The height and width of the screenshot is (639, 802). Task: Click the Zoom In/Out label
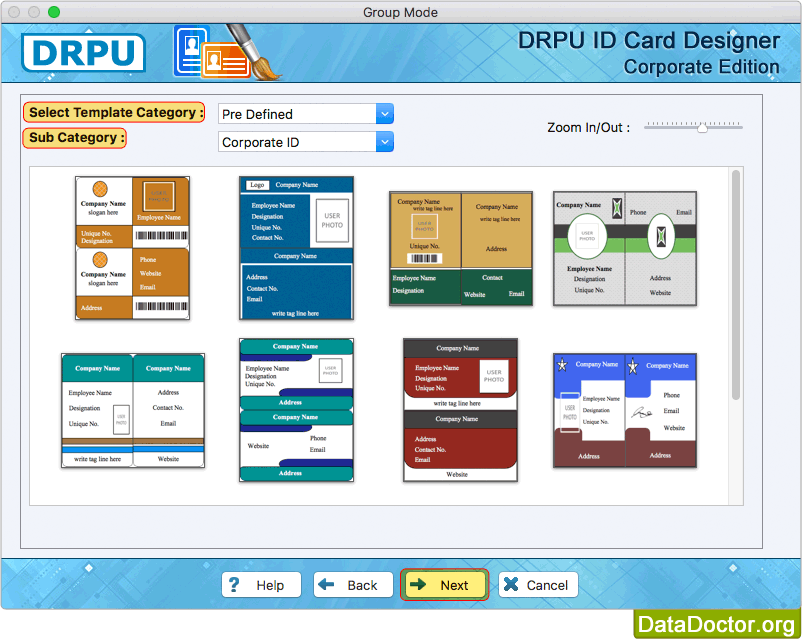588,127
